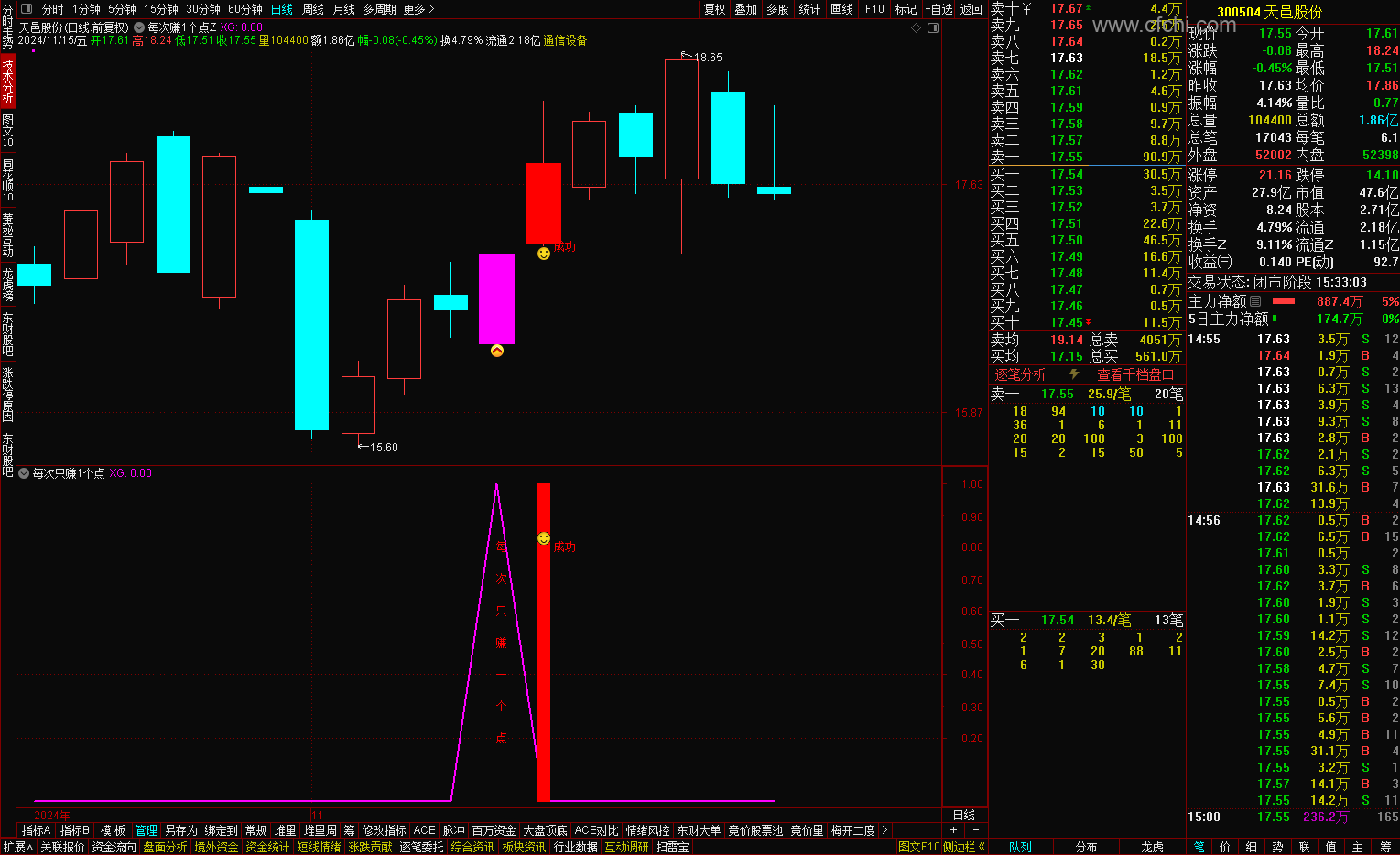Select the 60分钟 timeframe
This screenshot has width=1400, height=855.
tap(245, 9)
